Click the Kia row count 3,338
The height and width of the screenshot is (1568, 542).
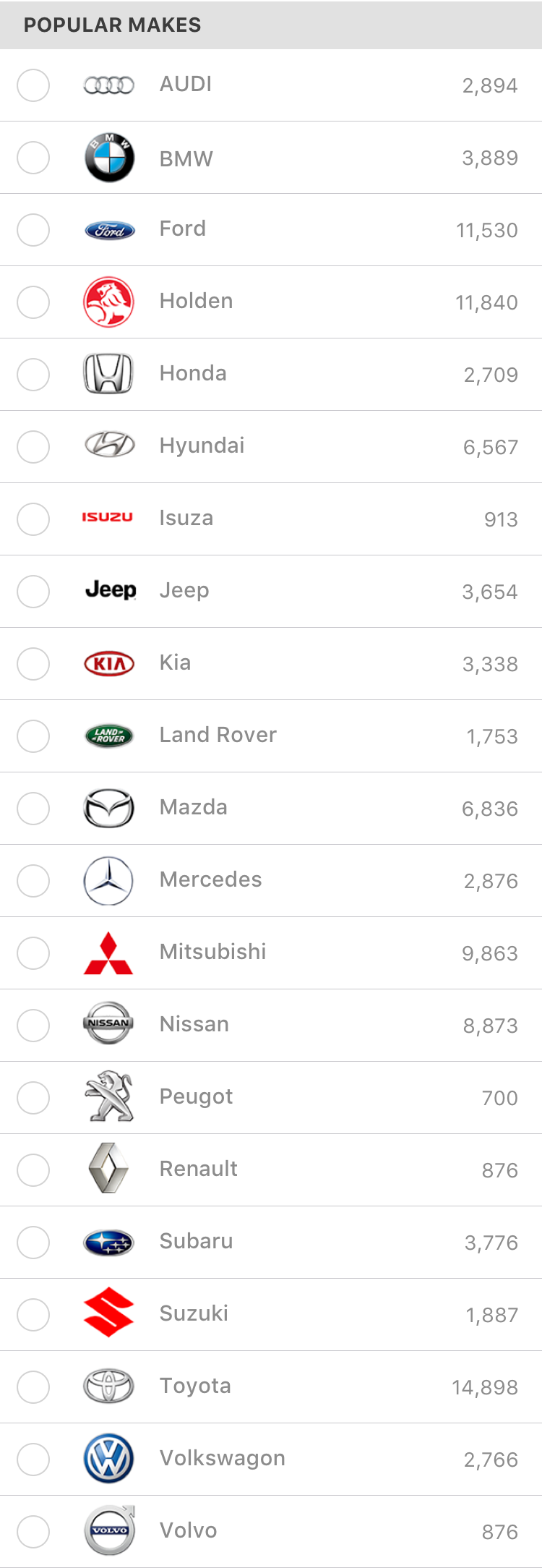[x=490, y=664]
